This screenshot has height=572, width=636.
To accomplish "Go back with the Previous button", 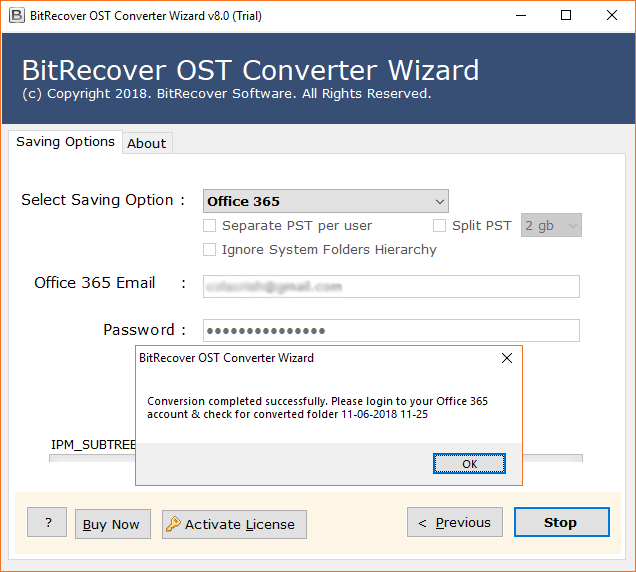I will click(x=455, y=522).
